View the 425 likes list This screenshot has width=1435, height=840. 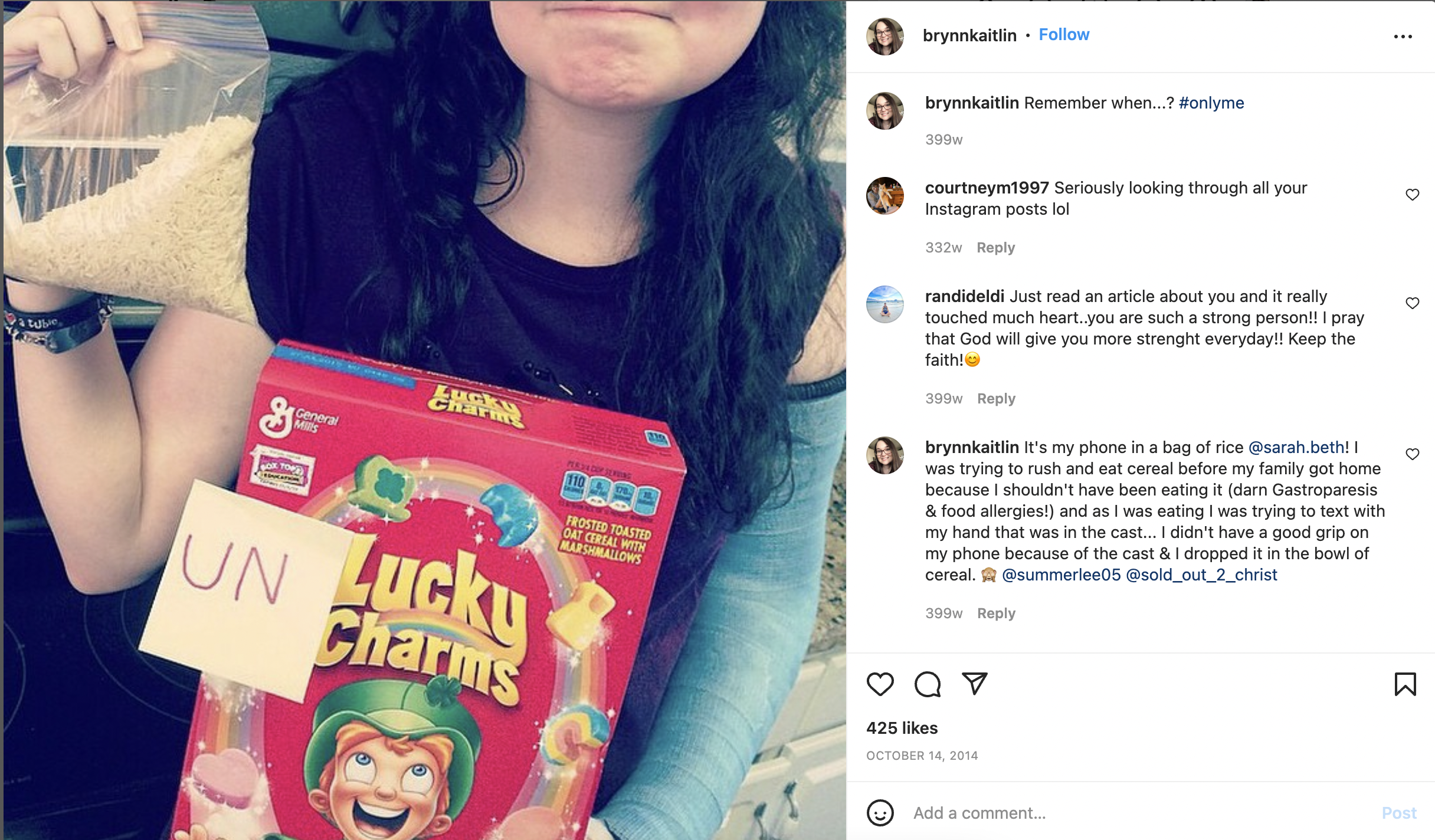coord(902,728)
